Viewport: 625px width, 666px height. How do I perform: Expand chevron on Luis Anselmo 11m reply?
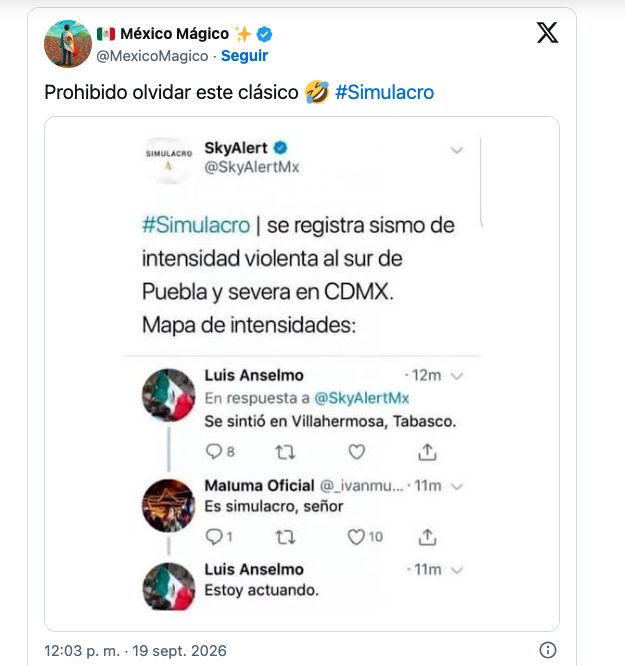(x=457, y=570)
